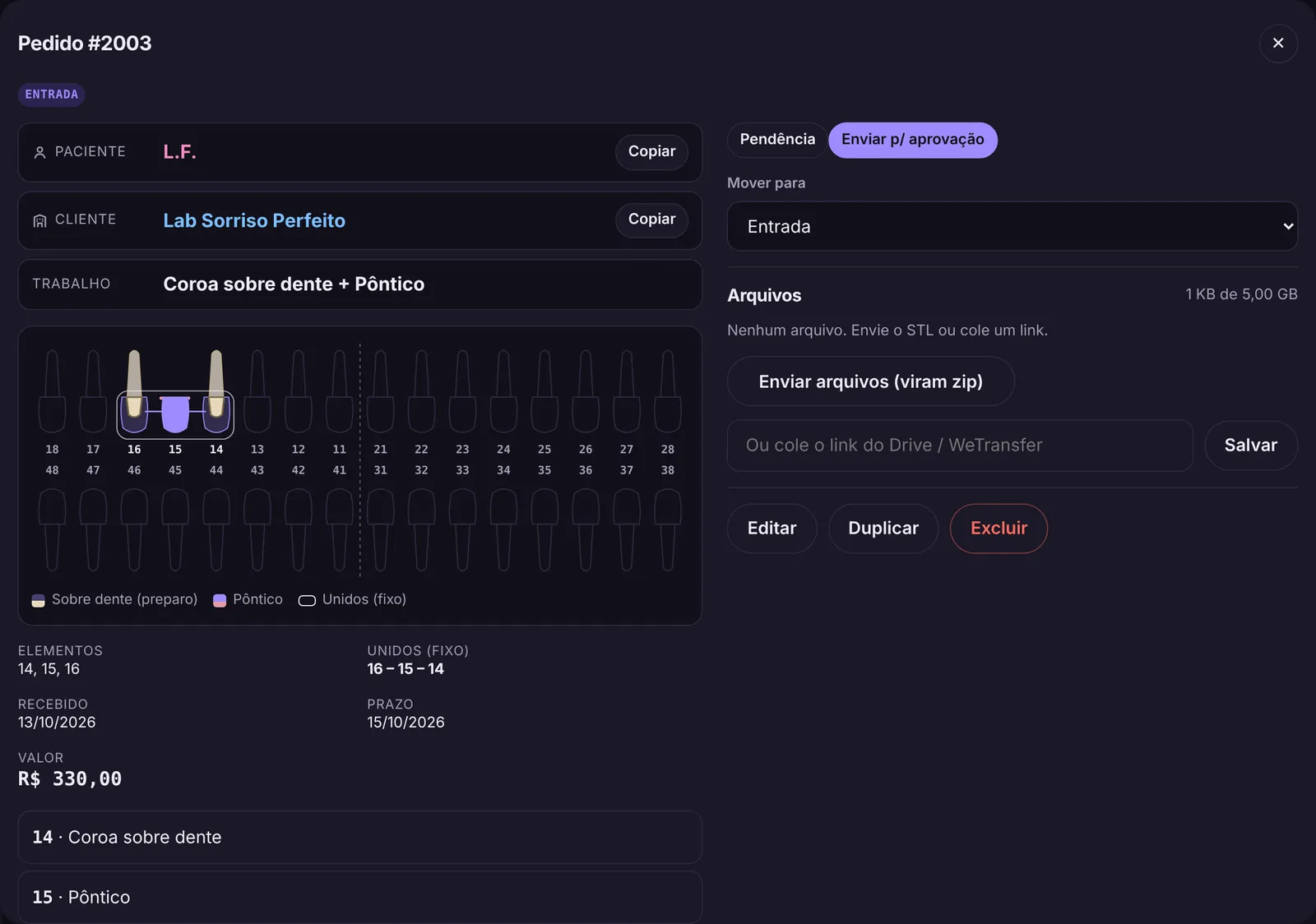
Task: Select upper tooth 28 icon
Action: pyautogui.click(x=668, y=392)
